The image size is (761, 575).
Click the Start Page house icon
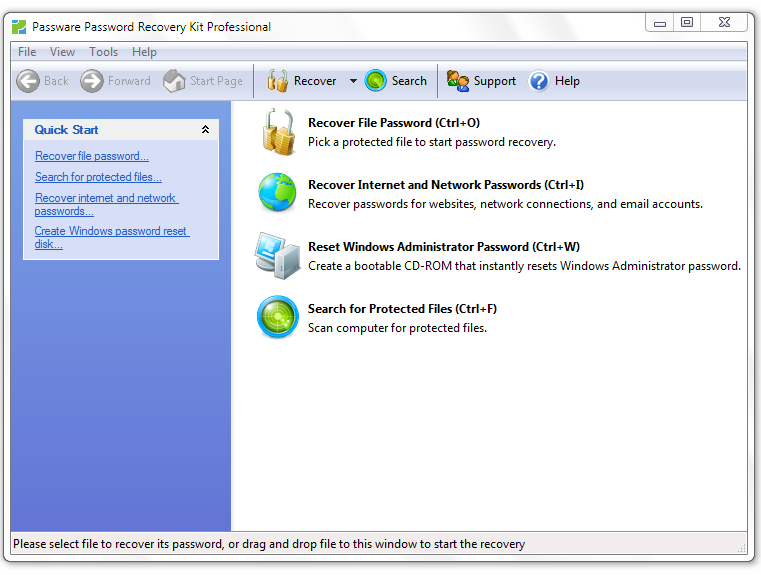click(174, 81)
